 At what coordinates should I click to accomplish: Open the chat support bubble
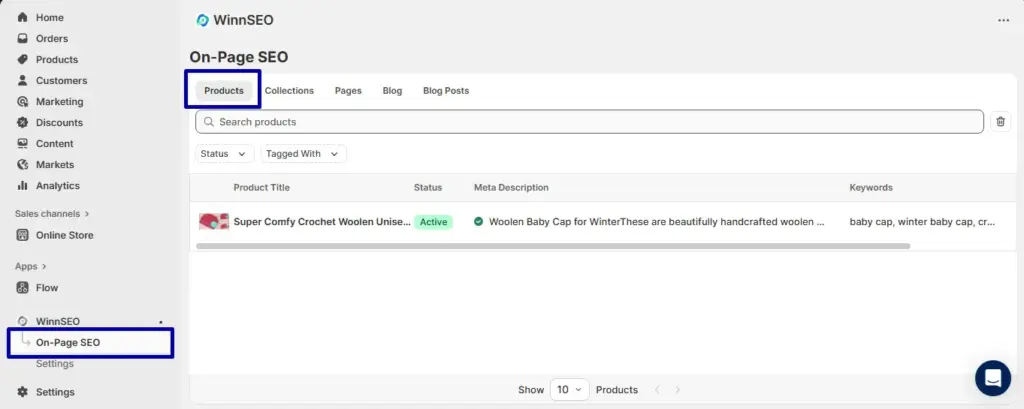[x=993, y=378]
